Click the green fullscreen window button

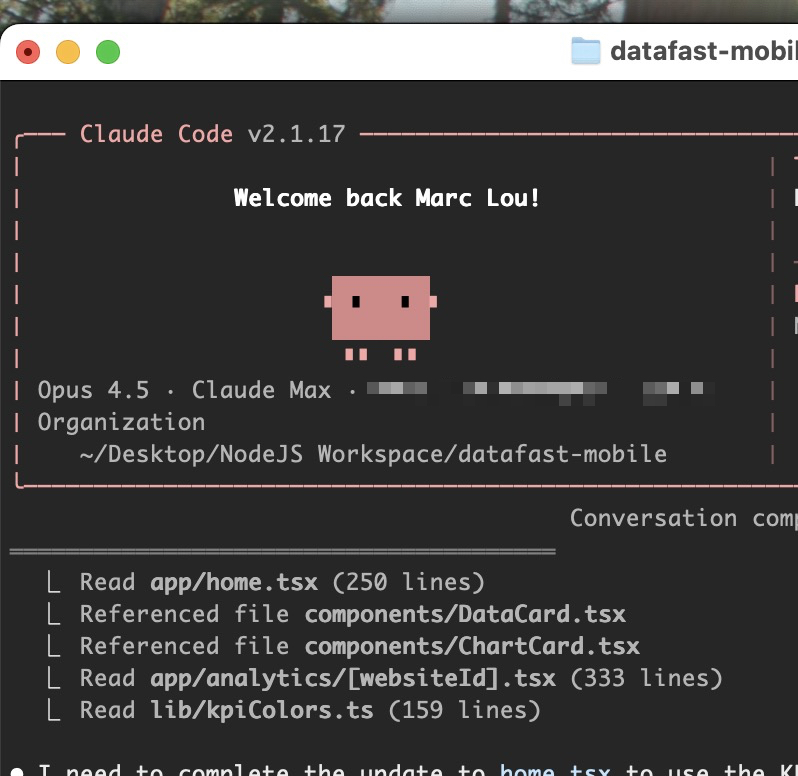point(108,52)
